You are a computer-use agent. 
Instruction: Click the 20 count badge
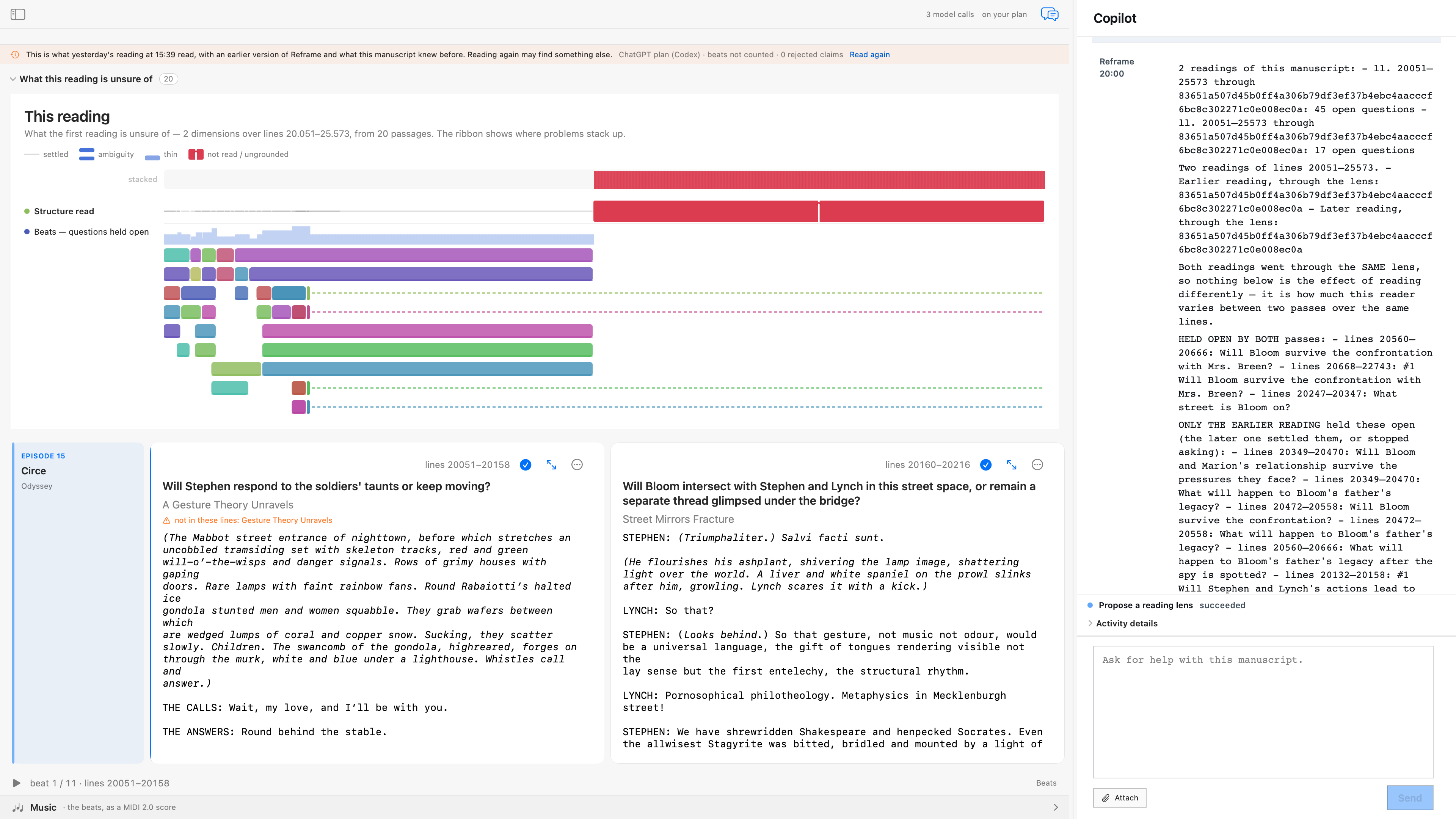click(168, 79)
